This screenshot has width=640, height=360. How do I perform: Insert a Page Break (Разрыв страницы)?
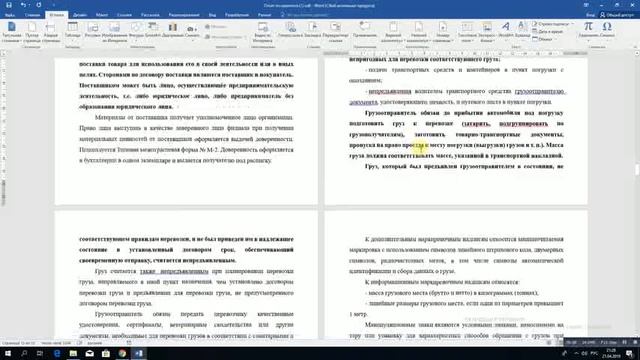51,32
